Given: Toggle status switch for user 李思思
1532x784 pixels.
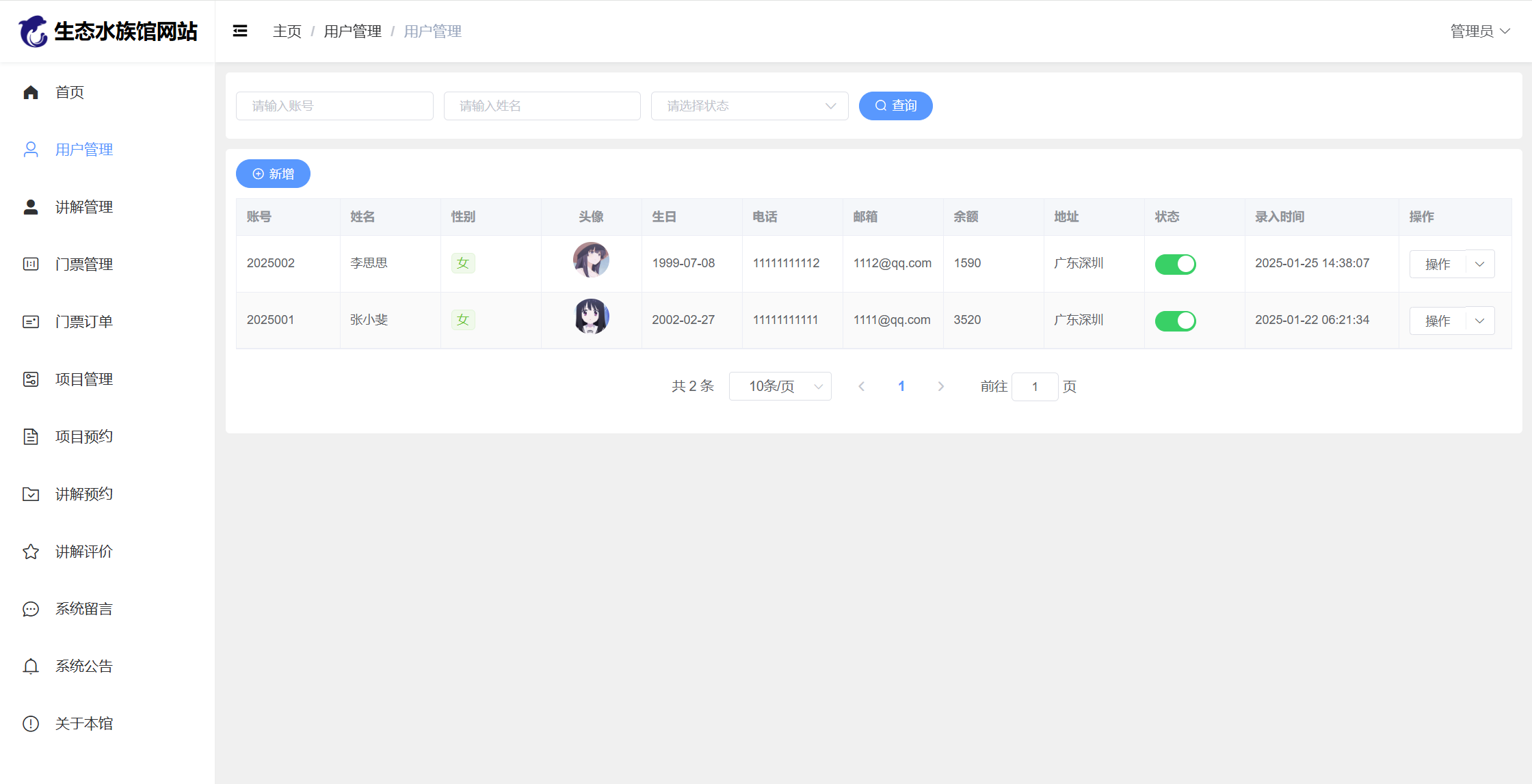Looking at the screenshot, I should (1175, 264).
